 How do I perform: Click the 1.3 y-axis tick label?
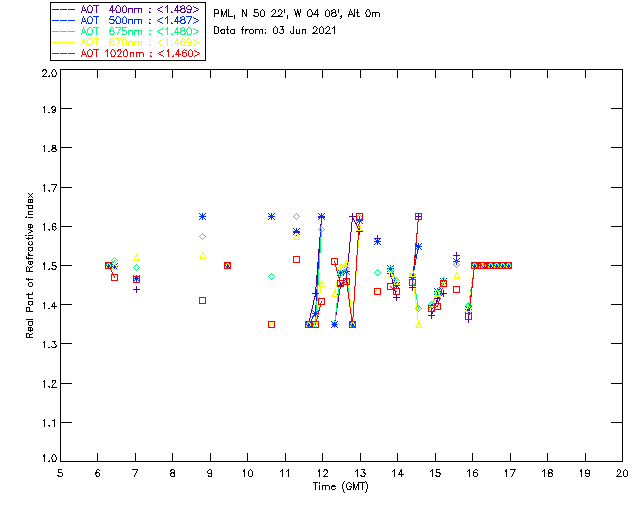tap(49, 344)
